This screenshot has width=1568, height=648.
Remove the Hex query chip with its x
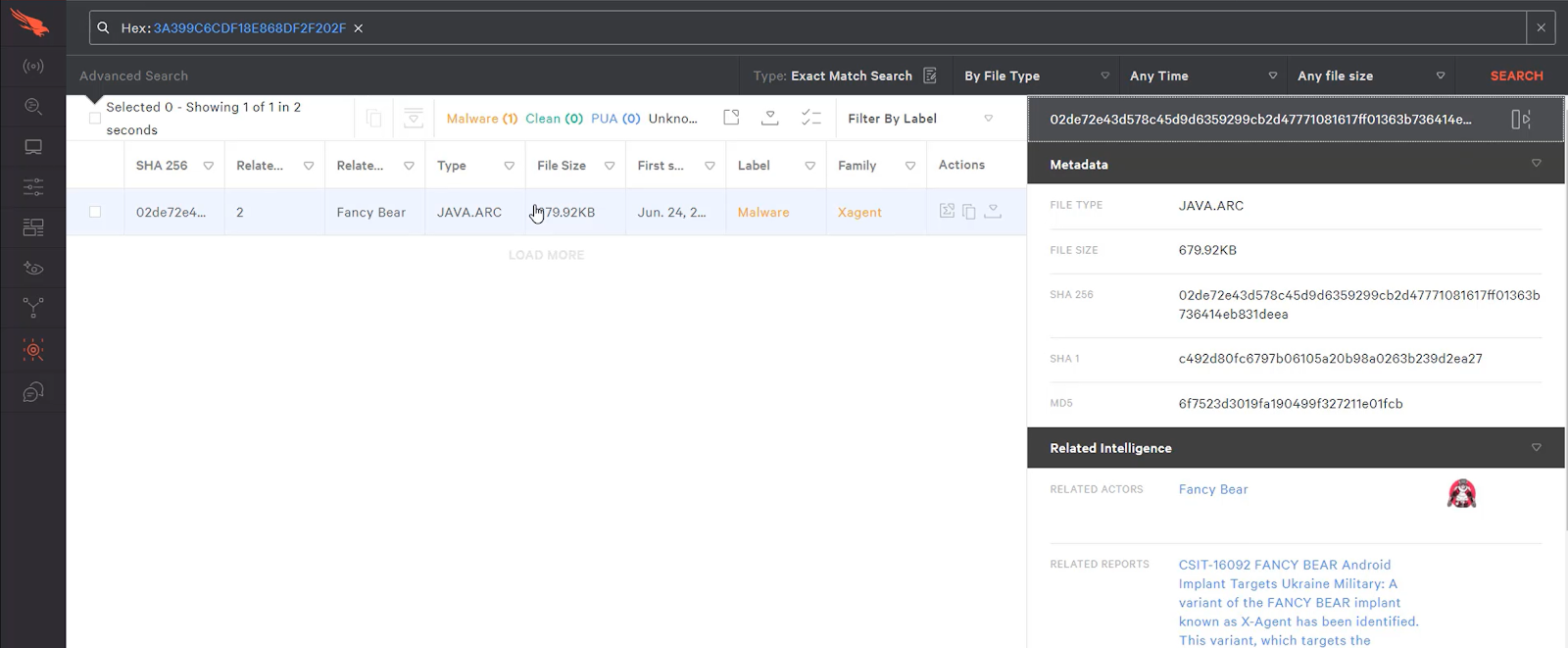(x=359, y=28)
